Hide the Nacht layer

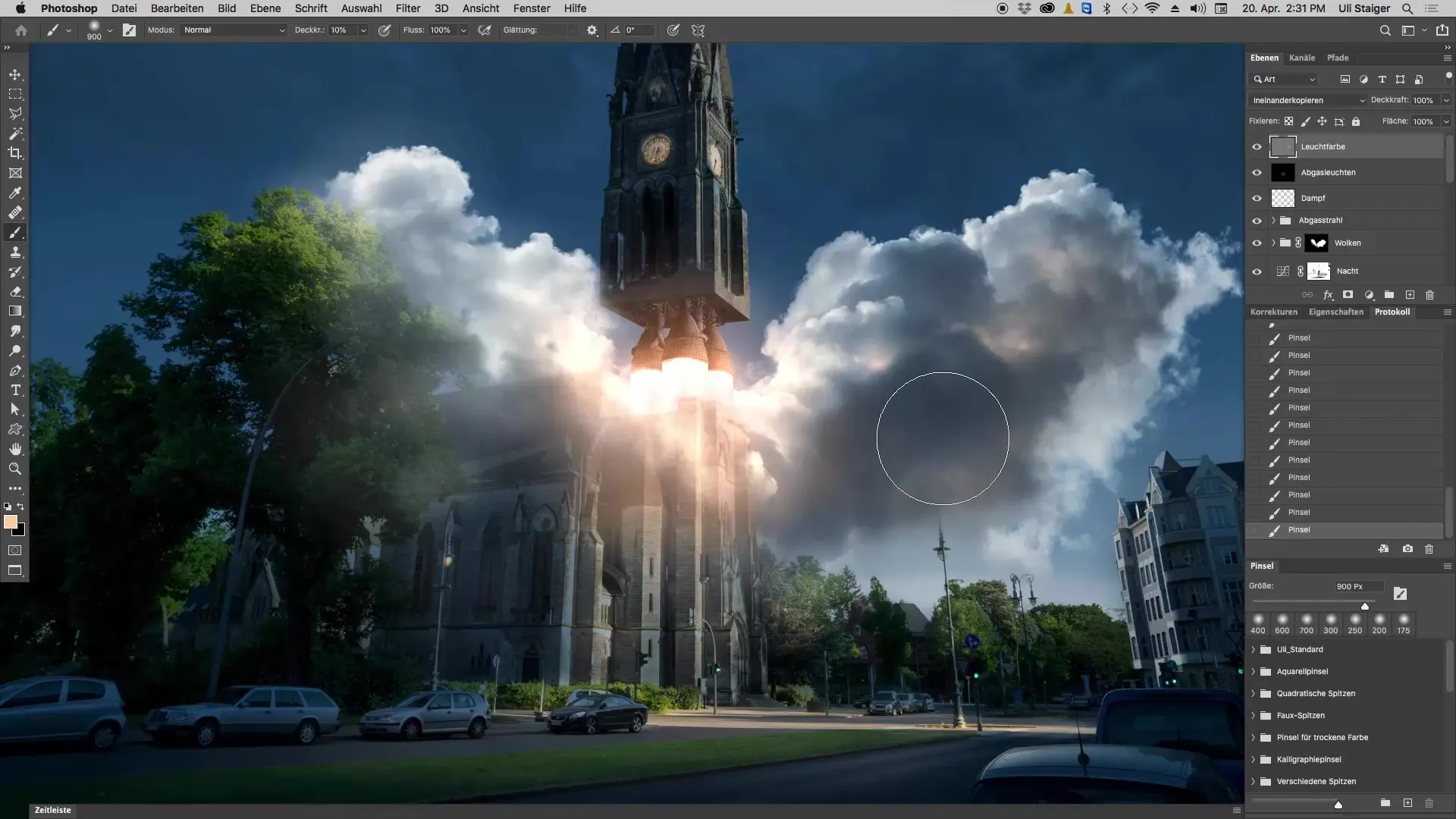[1257, 271]
